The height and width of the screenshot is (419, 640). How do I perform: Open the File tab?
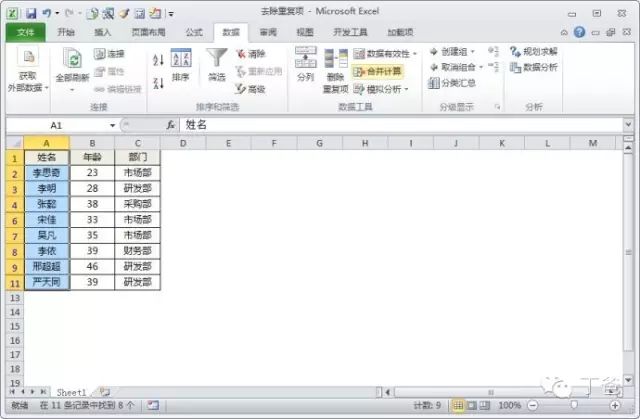point(25,32)
